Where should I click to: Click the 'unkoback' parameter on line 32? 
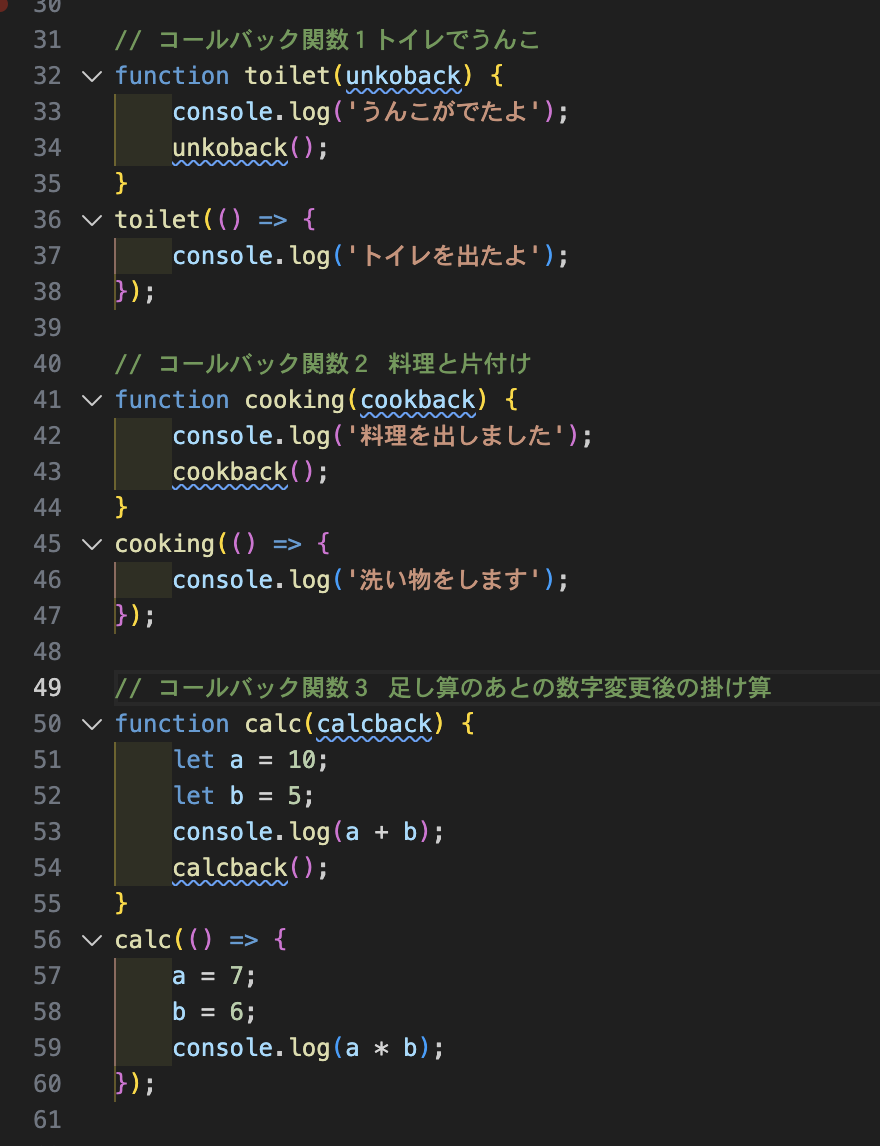pyautogui.click(x=403, y=76)
